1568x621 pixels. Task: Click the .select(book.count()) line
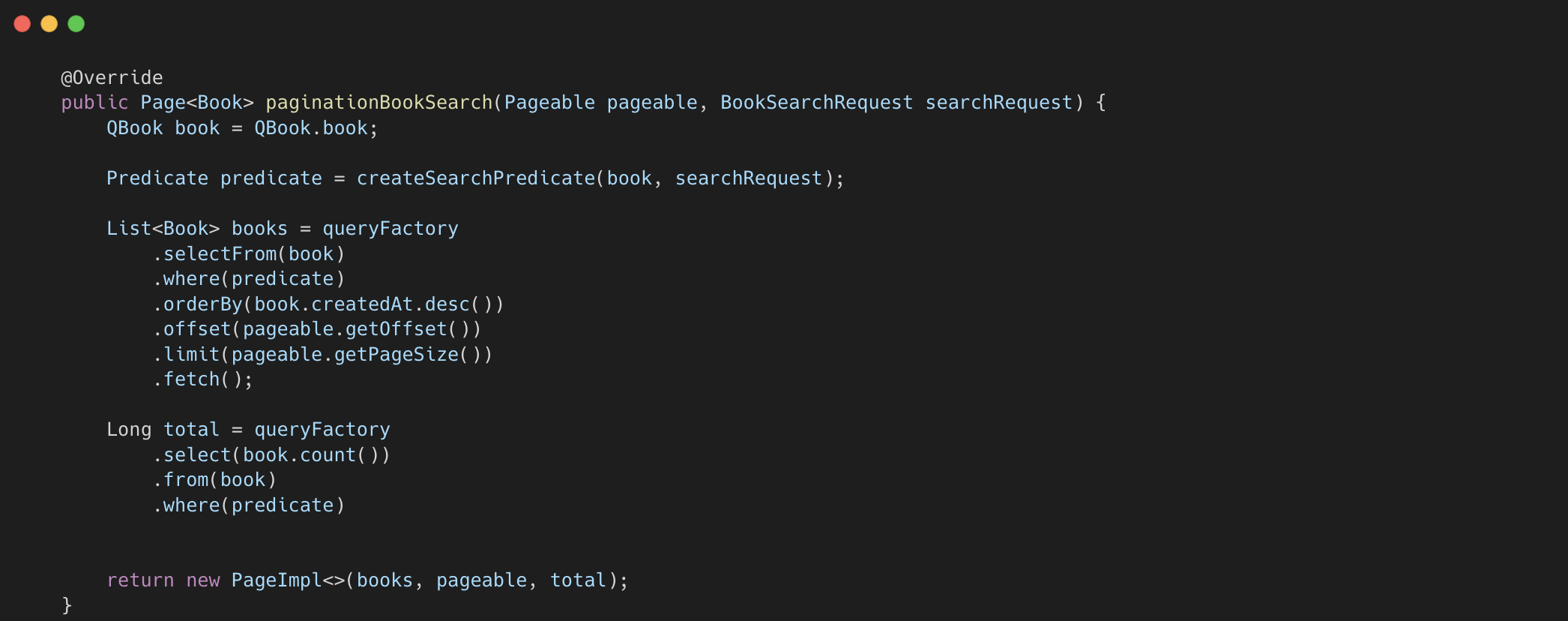click(x=271, y=455)
